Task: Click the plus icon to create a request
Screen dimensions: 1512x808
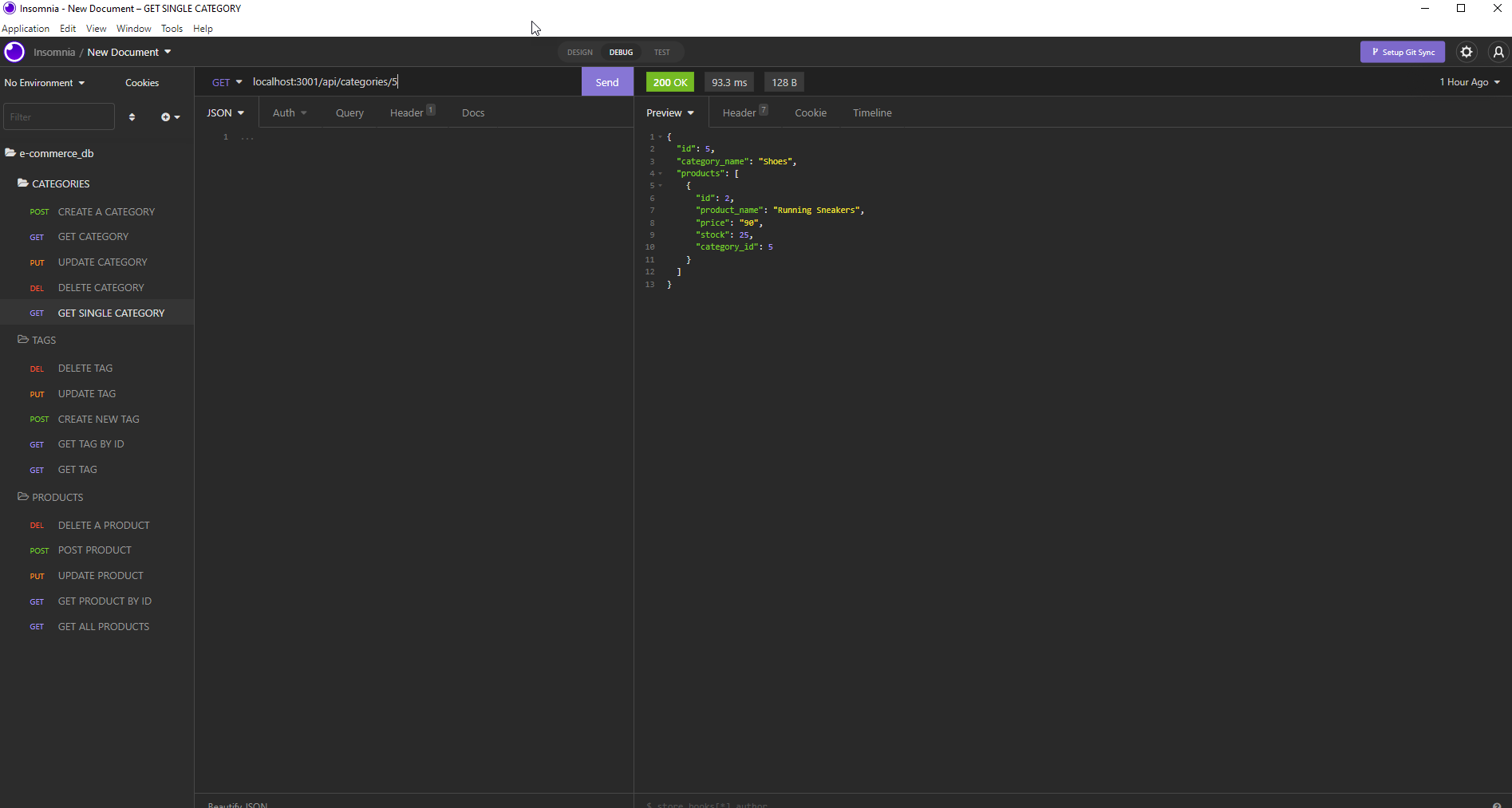Action: click(x=166, y=116)
